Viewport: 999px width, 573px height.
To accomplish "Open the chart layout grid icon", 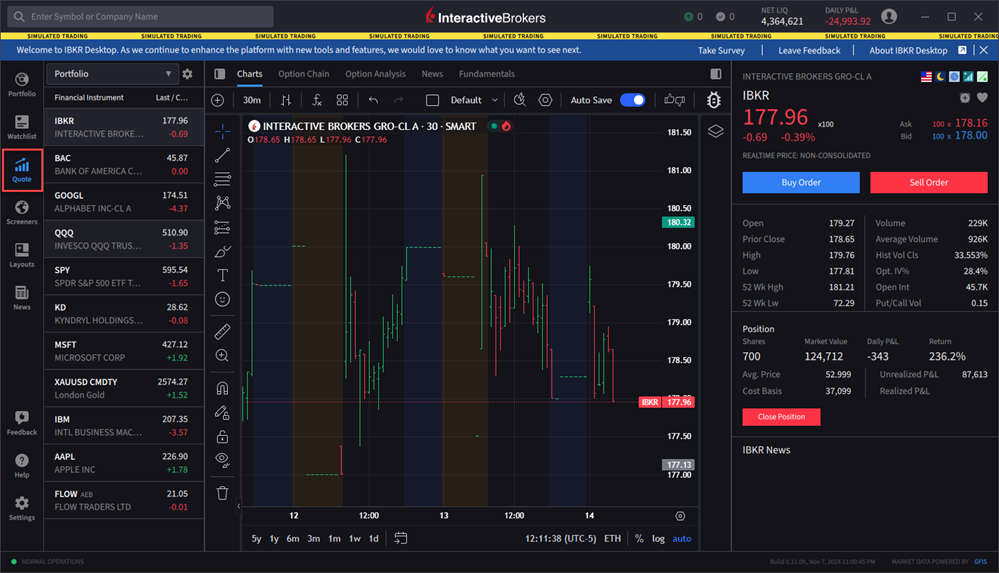I will pyautogui.click(x=342, y=100).
